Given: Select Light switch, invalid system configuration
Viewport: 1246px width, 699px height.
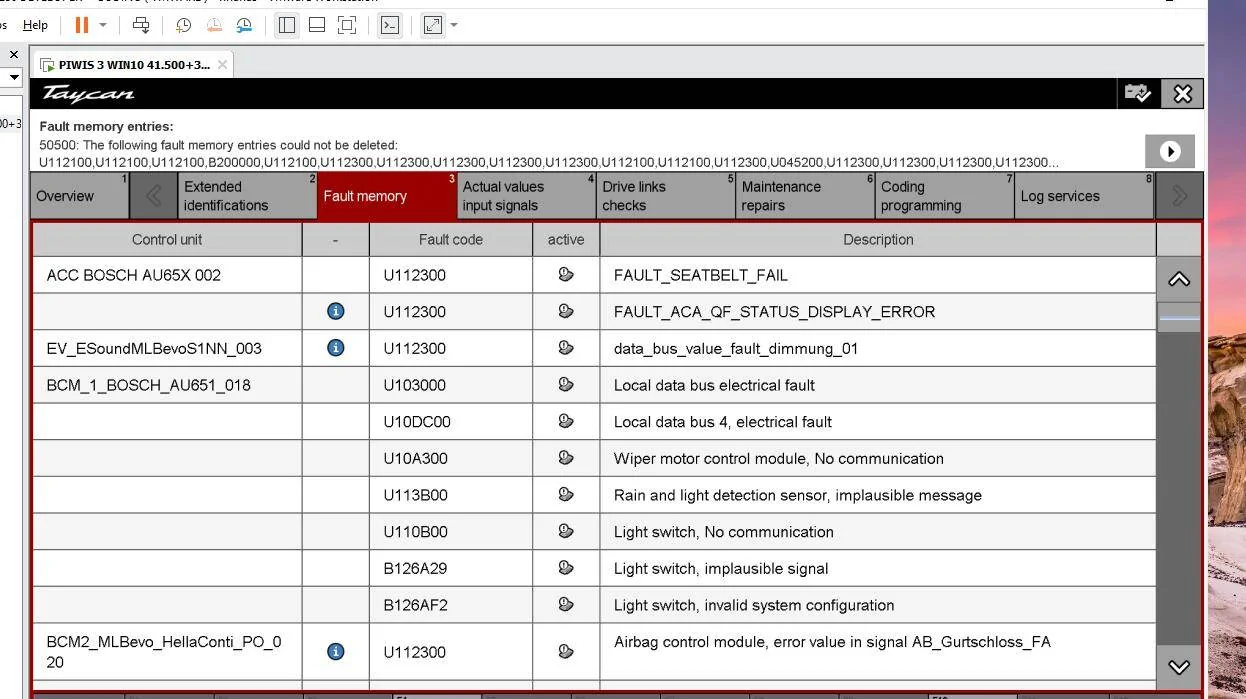Looking at the screenshot, I should (754, 605).
